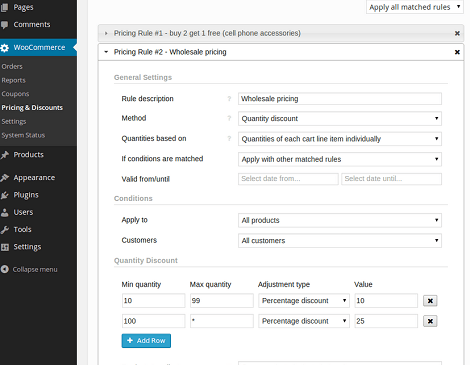Delete the quantity row starting at 100
Viewport: 470px width, 365px height.
(430, 321)
